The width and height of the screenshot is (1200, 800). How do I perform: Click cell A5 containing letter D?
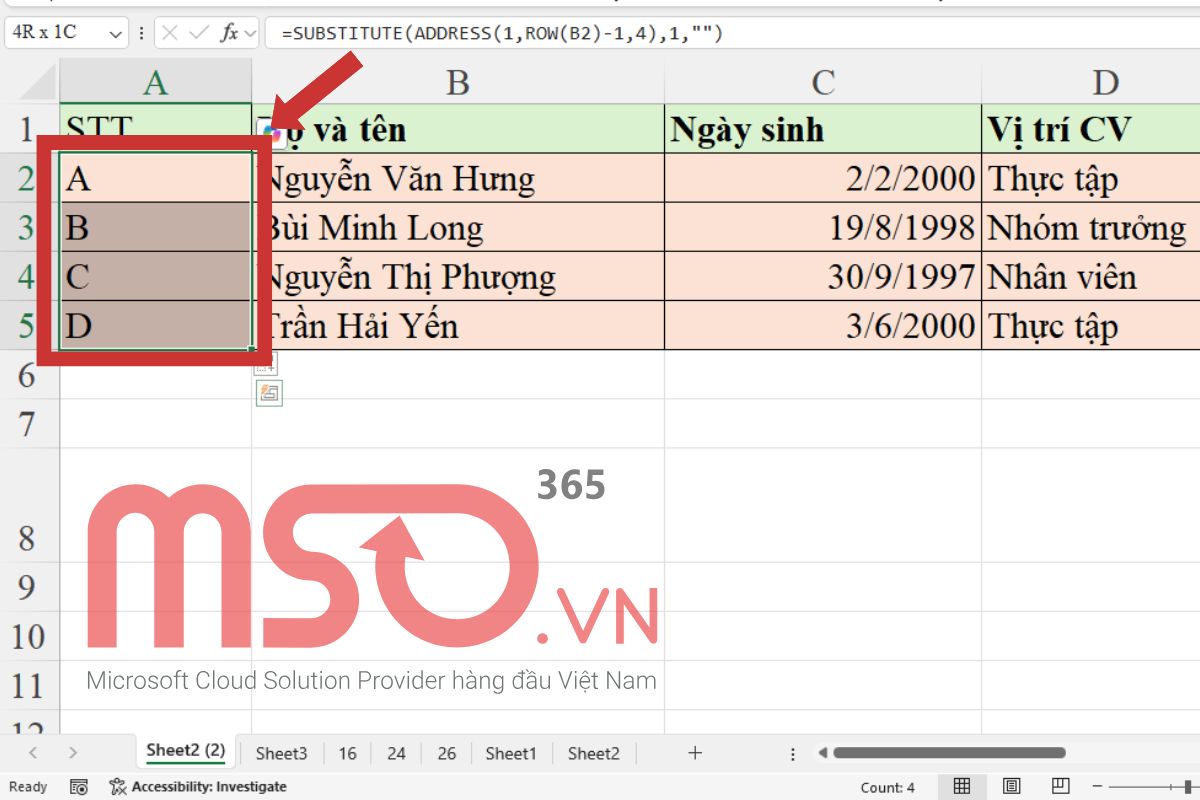(156, 326)
